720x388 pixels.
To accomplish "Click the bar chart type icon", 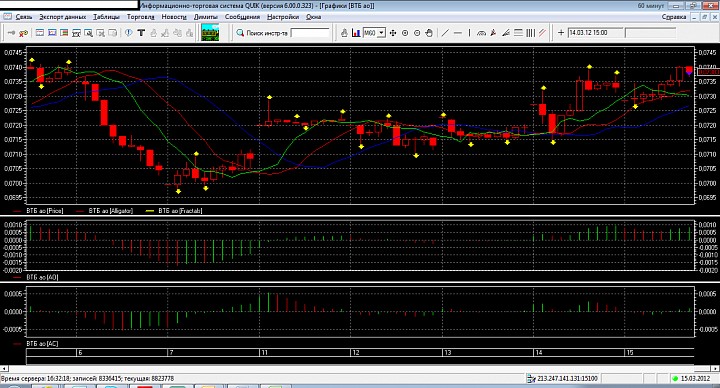I will click(356, 33).
